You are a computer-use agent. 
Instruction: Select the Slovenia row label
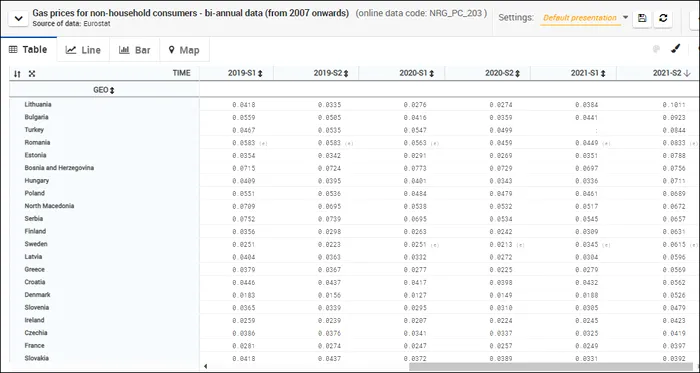[x=37, y=307]
